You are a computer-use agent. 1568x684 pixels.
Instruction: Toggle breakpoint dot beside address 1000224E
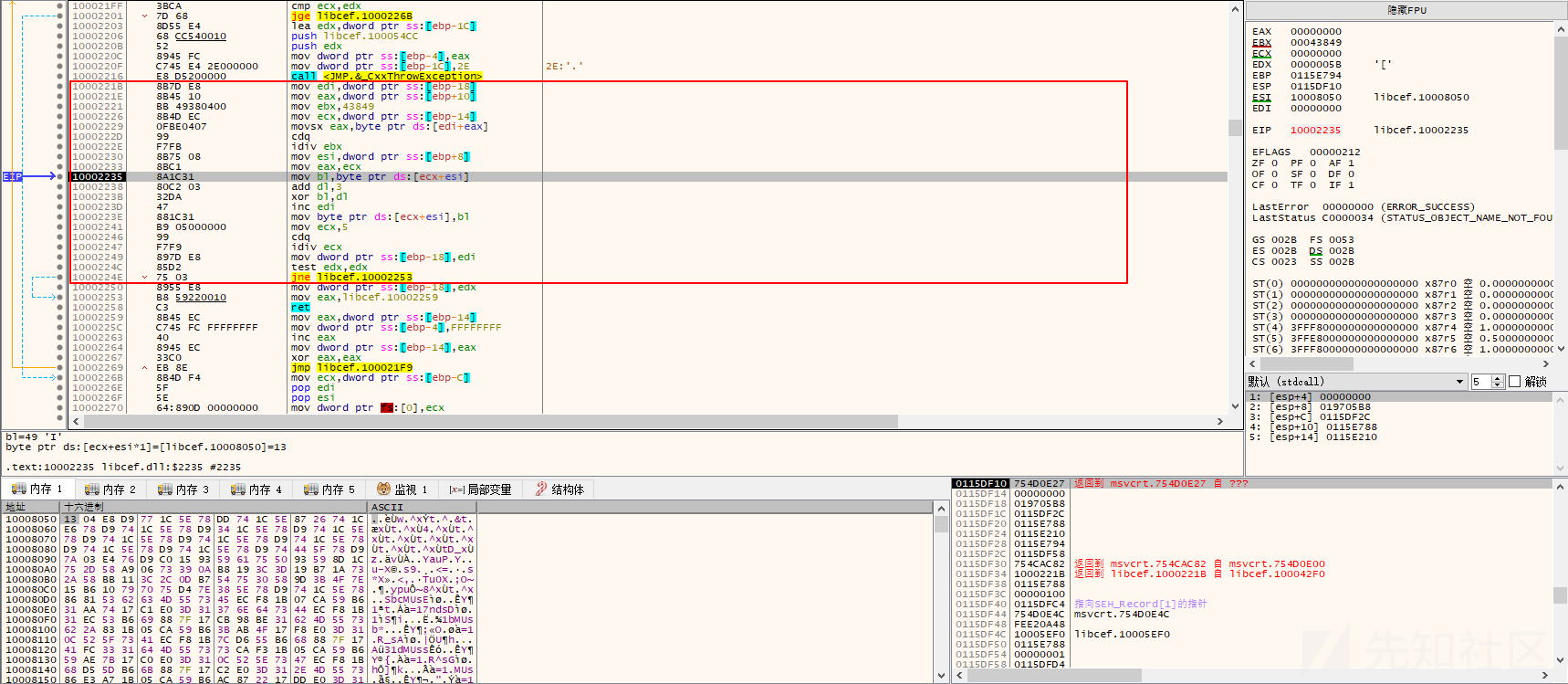tap(60, 277)
